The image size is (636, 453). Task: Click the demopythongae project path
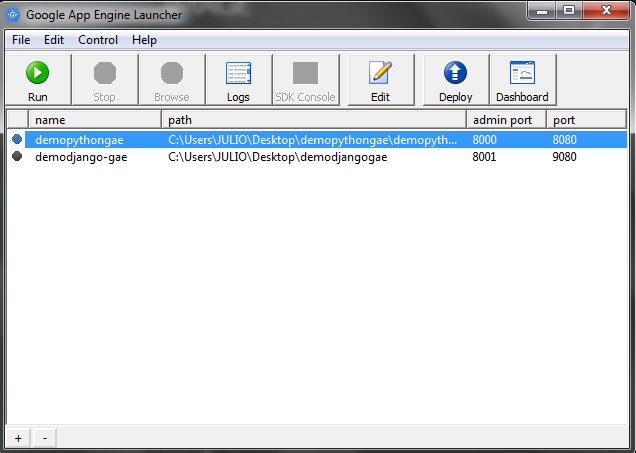[313, 140]
